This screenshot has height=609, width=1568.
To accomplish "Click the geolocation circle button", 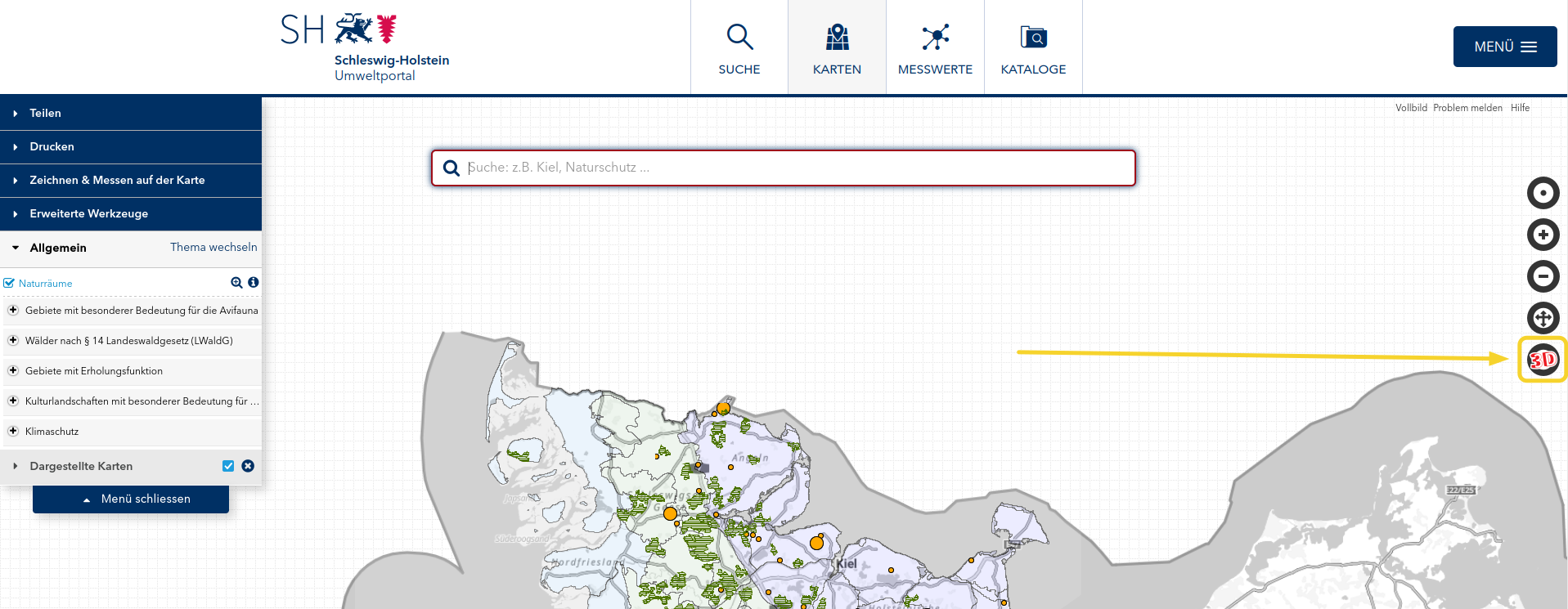I will [1543, 193].
